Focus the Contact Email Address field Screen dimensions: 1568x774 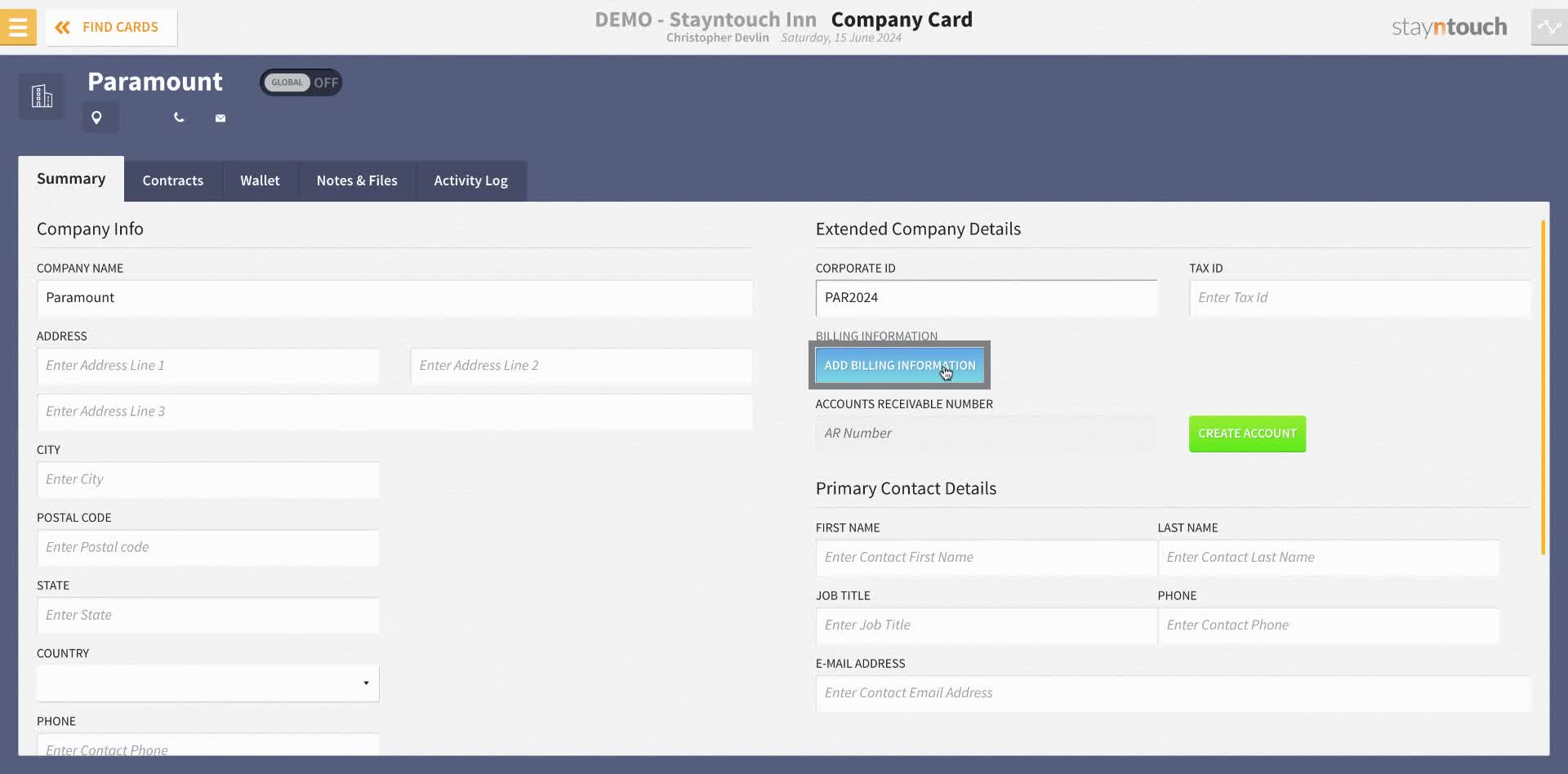[1173, 693]
